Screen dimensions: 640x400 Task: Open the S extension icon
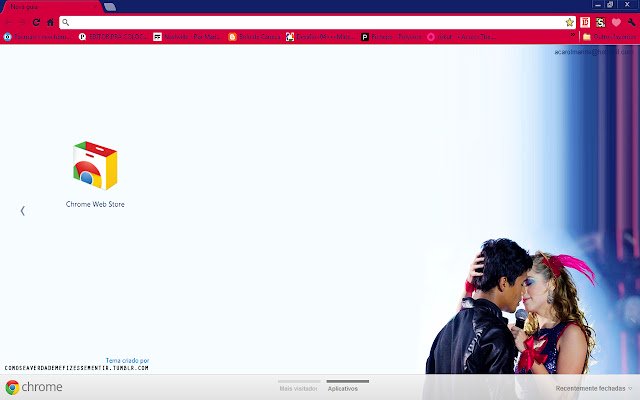pyautogui.click(x=600, y=22)
